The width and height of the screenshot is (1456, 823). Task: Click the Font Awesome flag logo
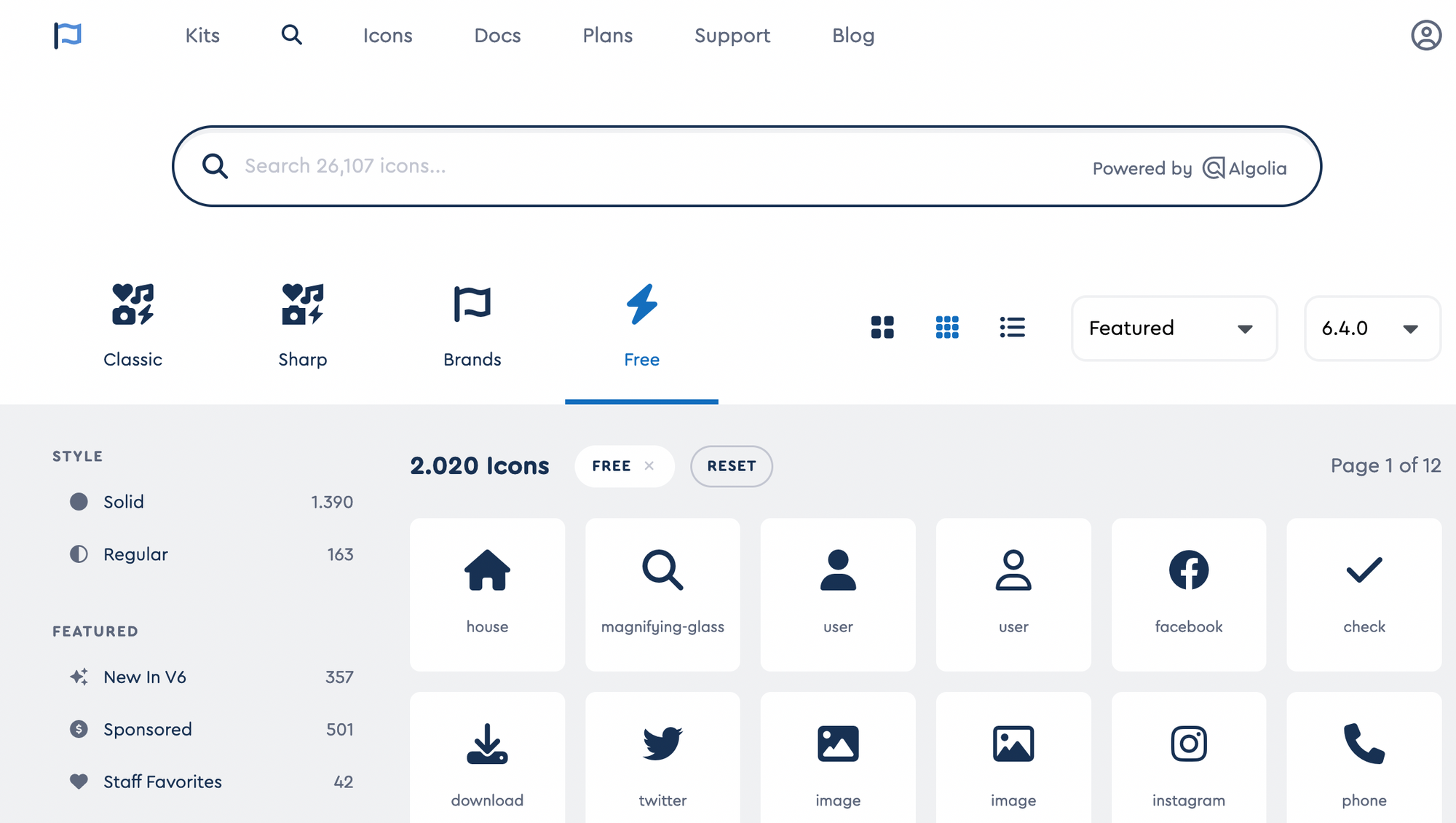tap(68, 35)
